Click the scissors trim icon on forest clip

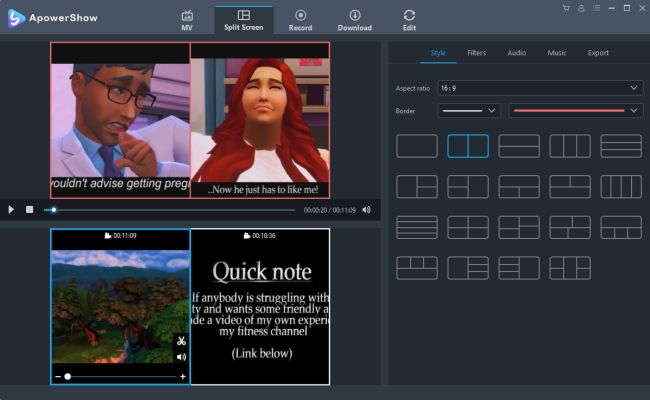181,341
